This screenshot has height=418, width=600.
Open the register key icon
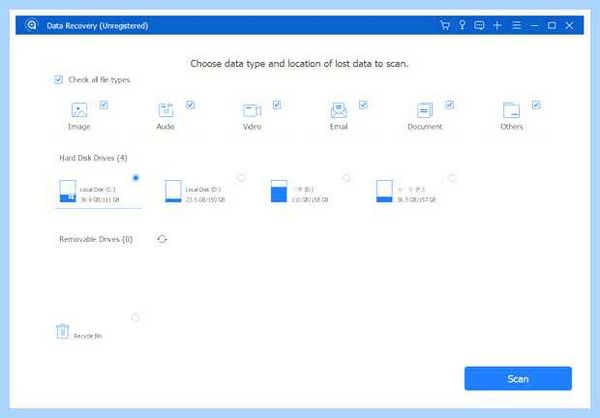coord(462,25)
